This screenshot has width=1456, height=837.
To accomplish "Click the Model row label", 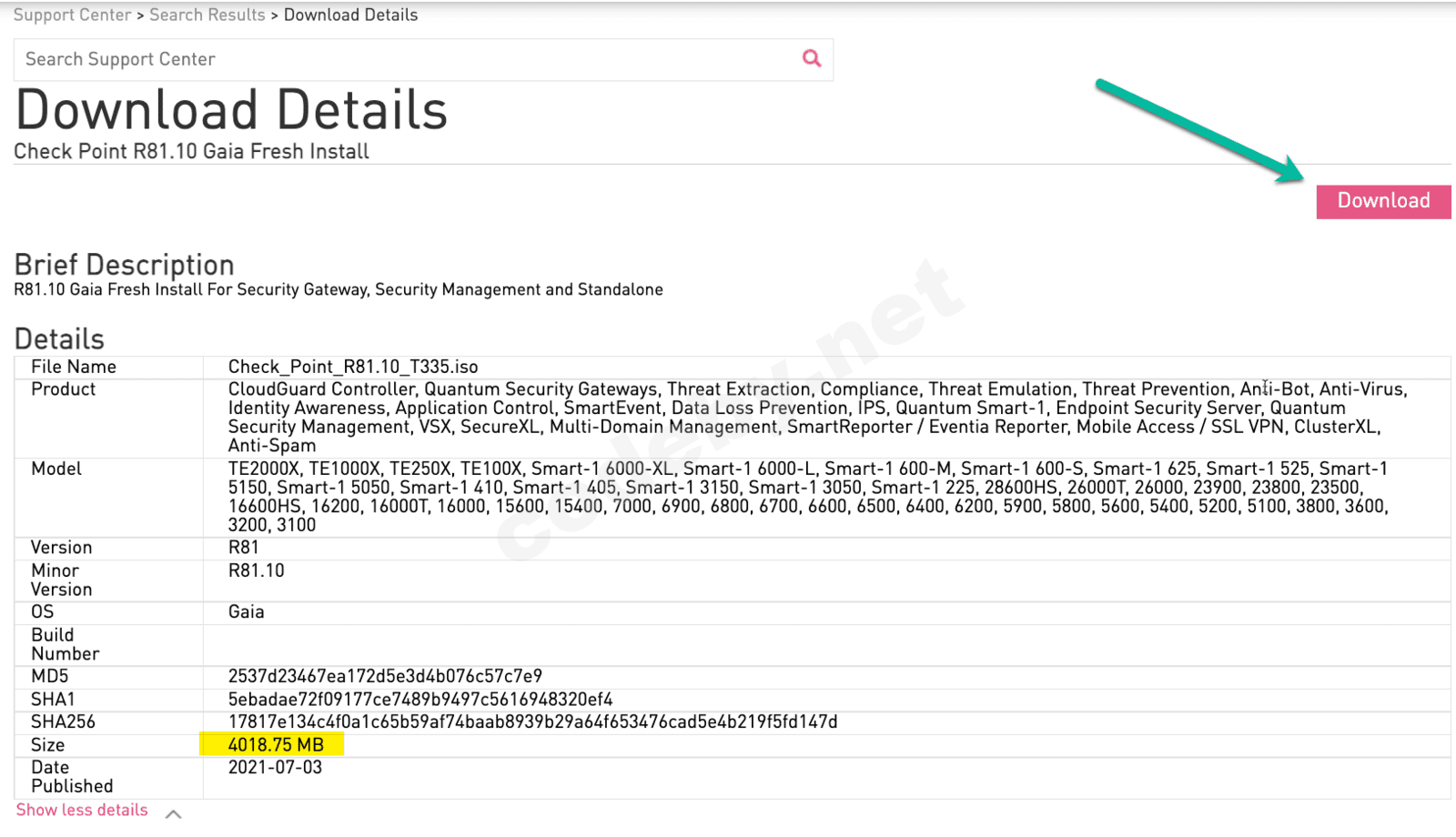I will (56, 469).
